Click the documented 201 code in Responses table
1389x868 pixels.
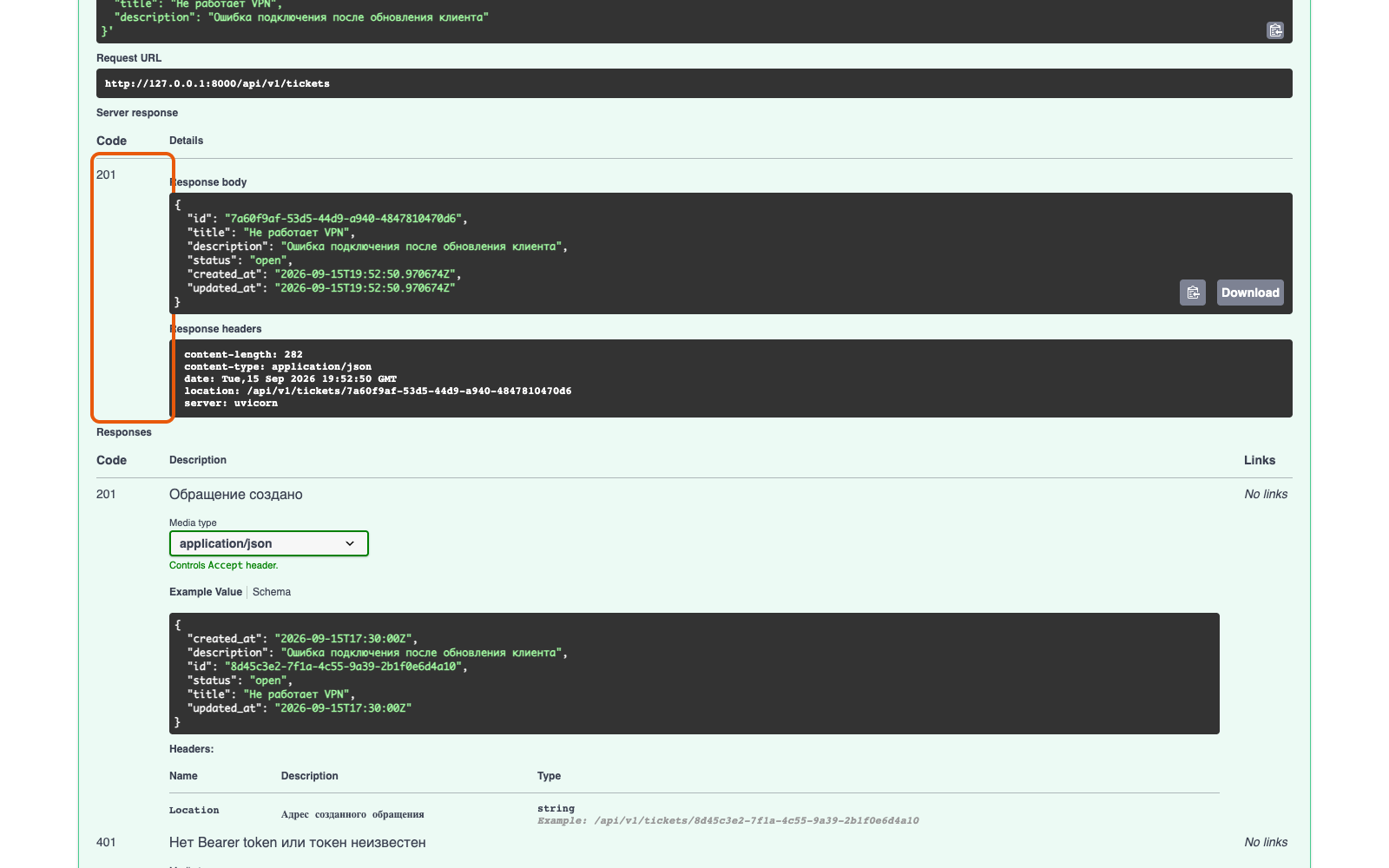click(106, 494)
